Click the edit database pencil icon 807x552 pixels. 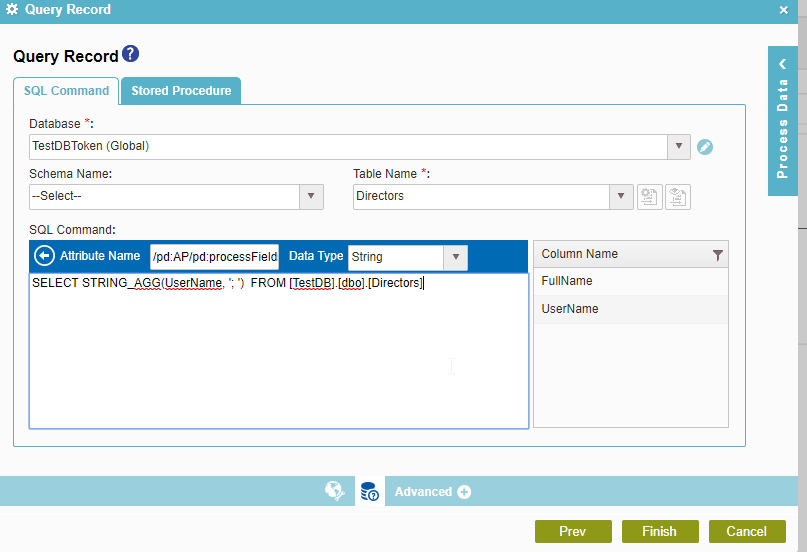click(705, 147)
